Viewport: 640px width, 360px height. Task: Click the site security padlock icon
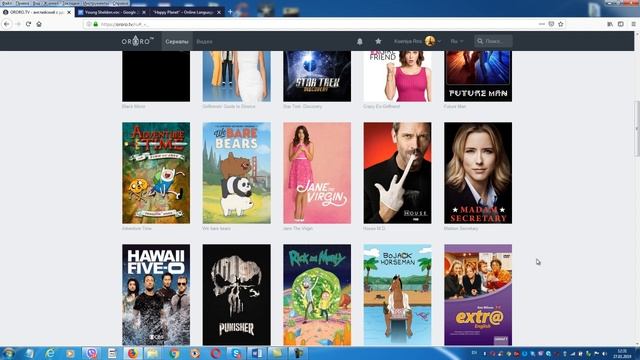click(96, 24)
